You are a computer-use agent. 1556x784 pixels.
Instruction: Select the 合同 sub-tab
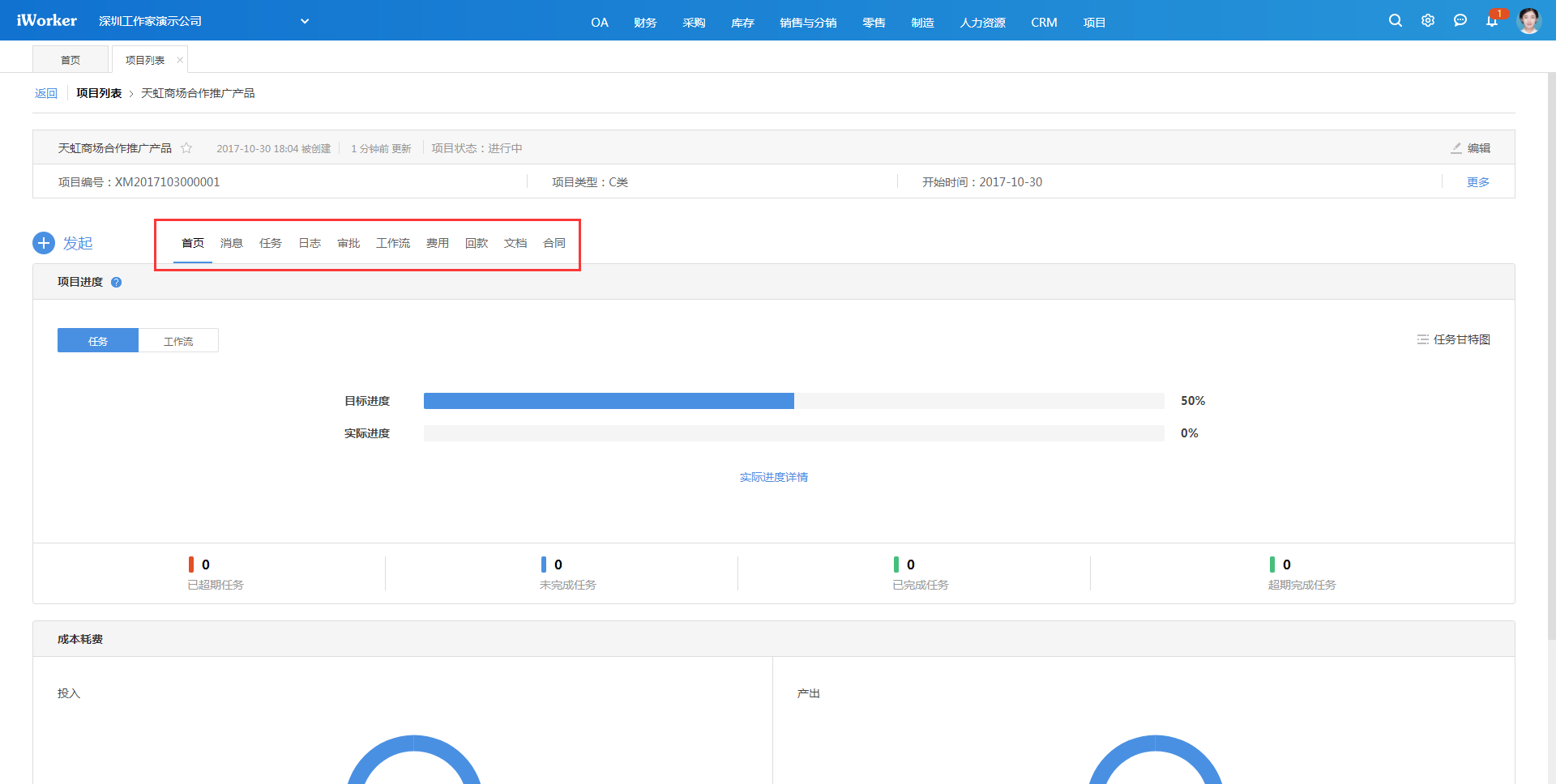[554, 243]
